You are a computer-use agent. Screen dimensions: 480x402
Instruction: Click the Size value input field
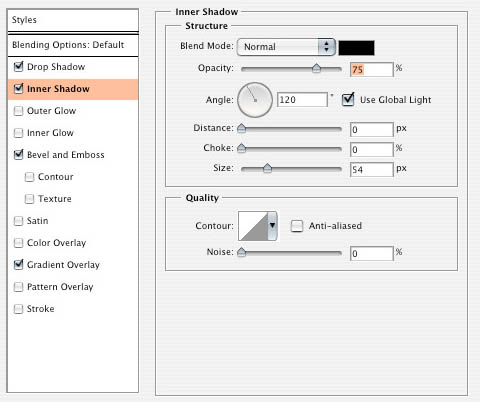tap(372, 170)
